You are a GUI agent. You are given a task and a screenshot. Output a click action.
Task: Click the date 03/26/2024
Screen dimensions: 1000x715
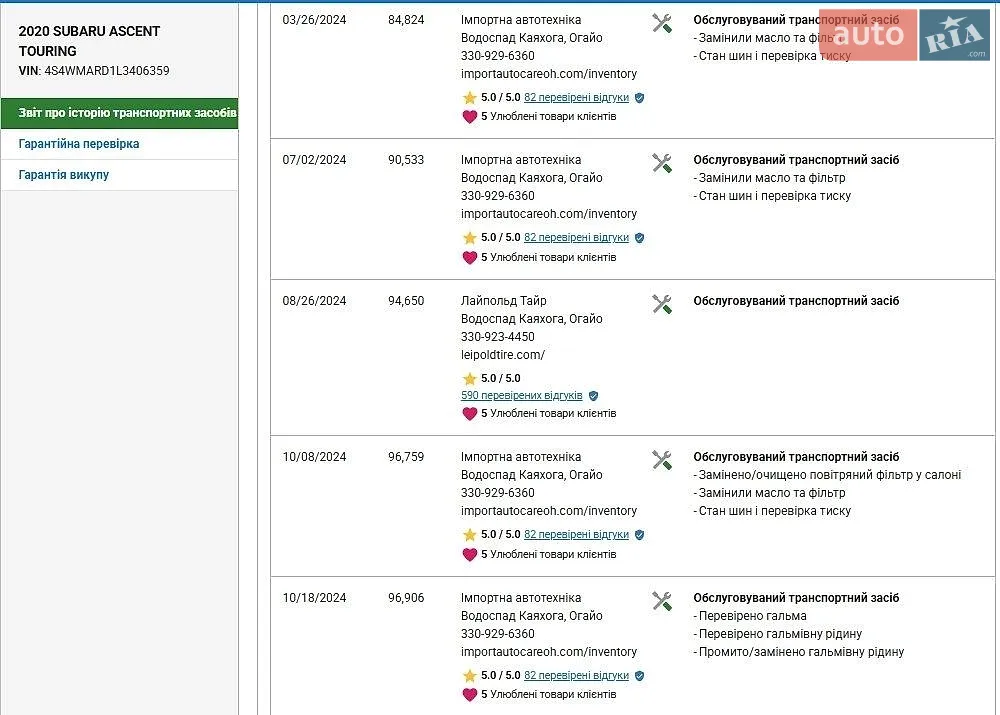point(314,20)
